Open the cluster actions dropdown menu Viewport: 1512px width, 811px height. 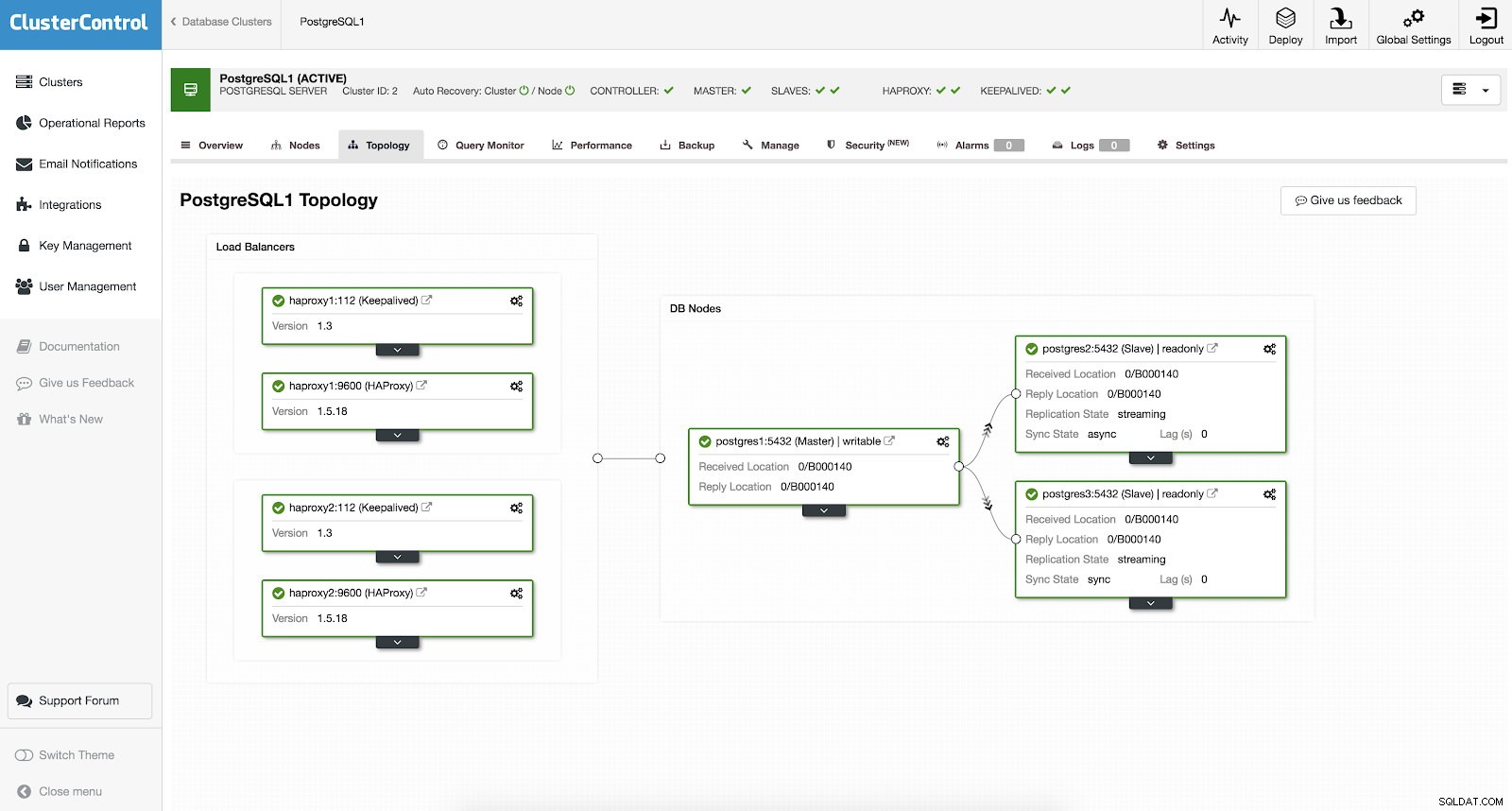click(1471, 90)
